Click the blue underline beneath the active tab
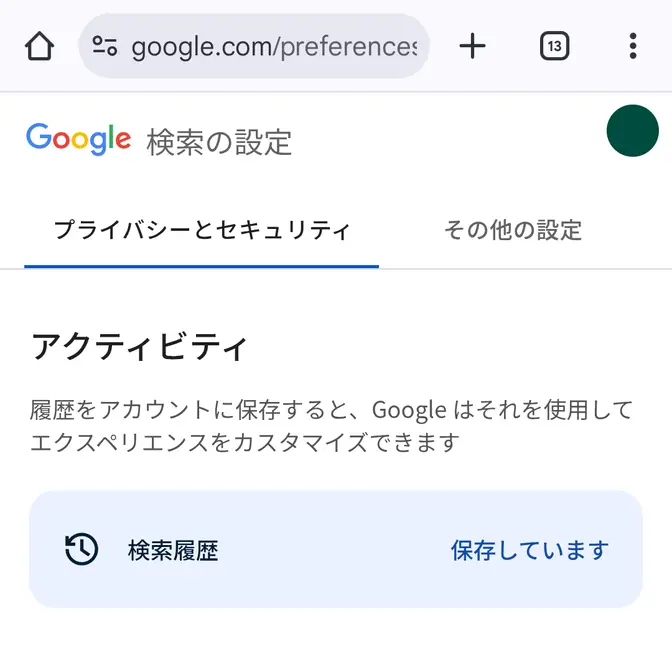Image resolution: width=672 pixels, height=672 pixels. (201, 266)
